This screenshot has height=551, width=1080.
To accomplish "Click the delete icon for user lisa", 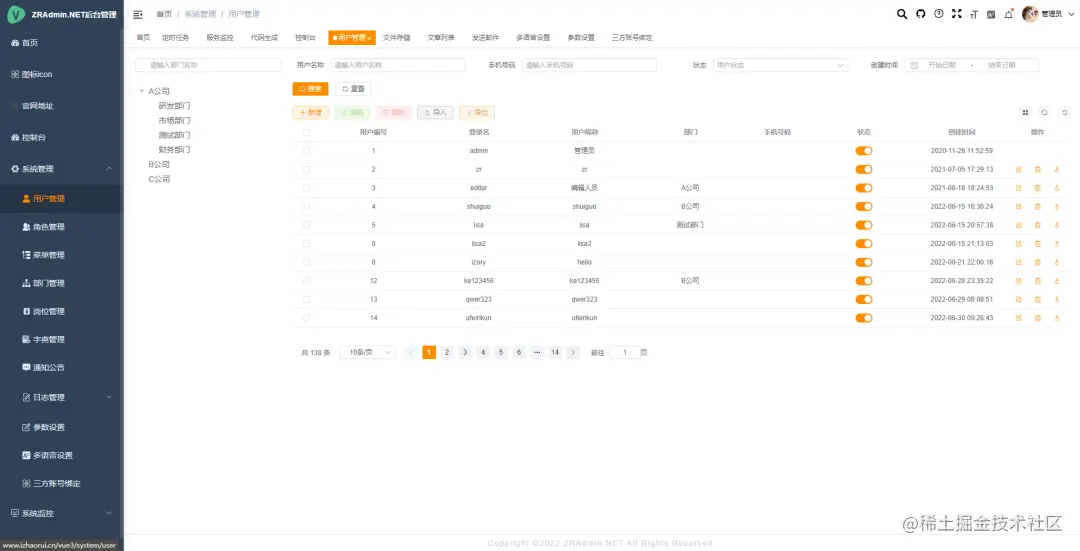I will [1037, 225].
